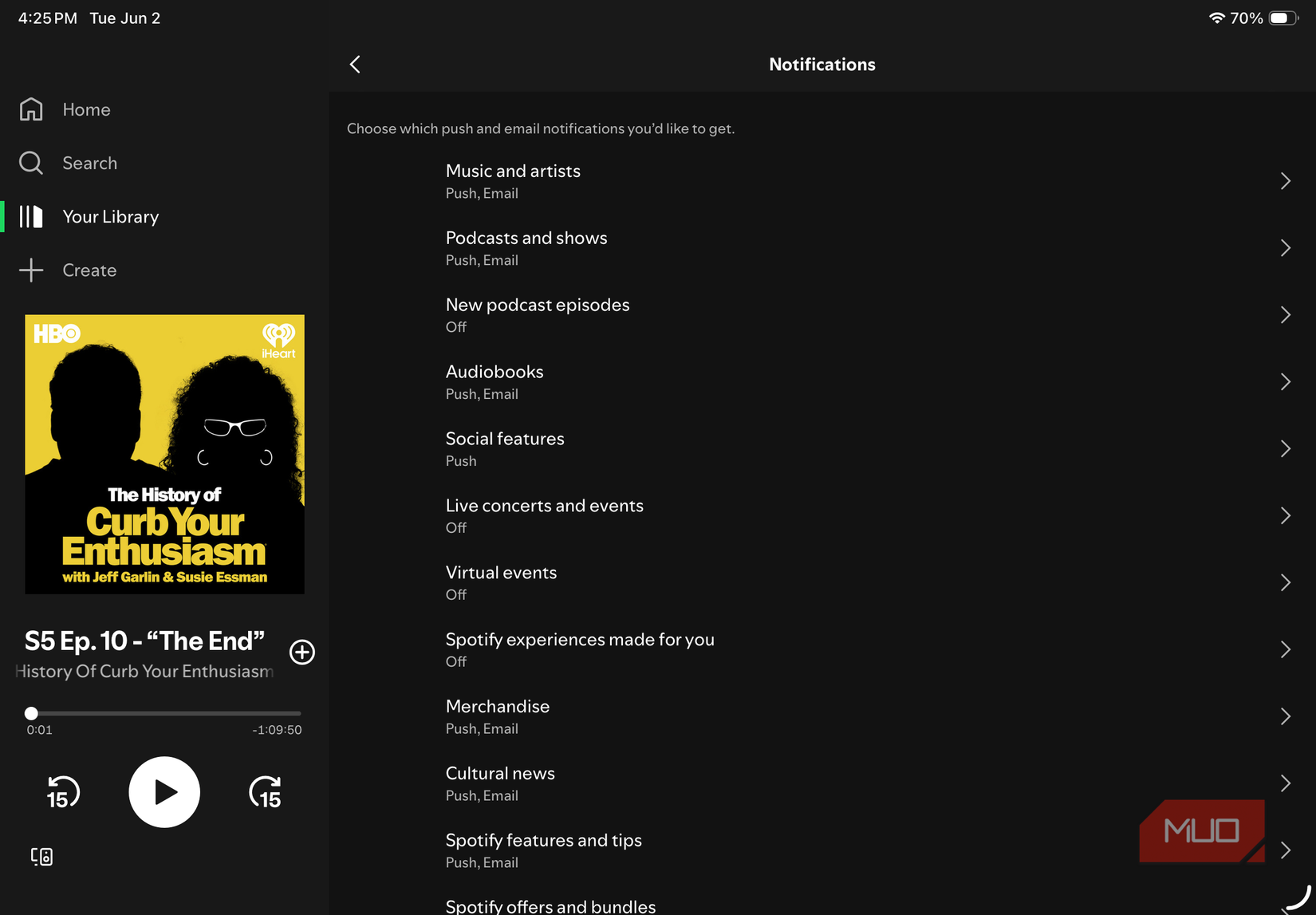Open Social features chevron
Viewport: 1316px width, 915px height.
(1286, 449)
